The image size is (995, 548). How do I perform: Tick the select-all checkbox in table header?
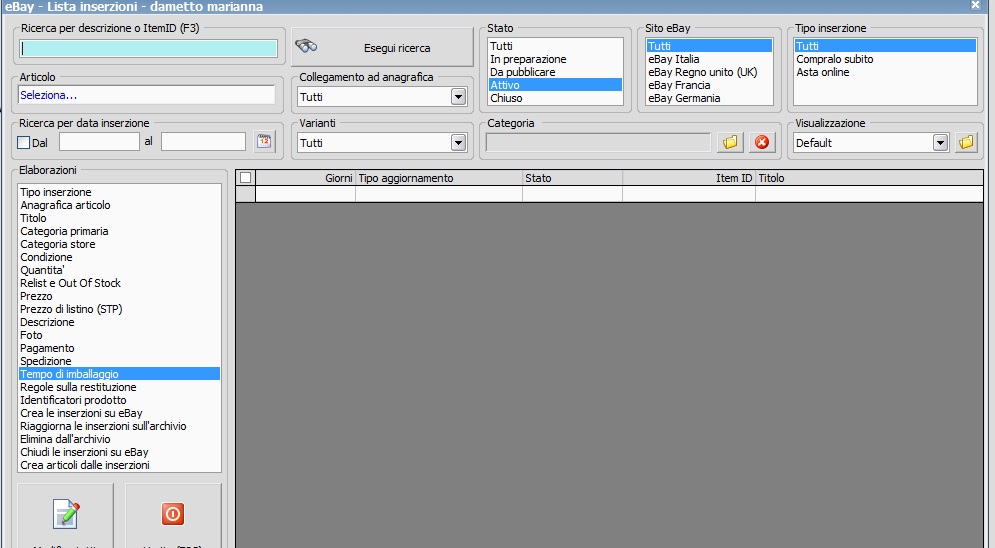coord(246,178)
